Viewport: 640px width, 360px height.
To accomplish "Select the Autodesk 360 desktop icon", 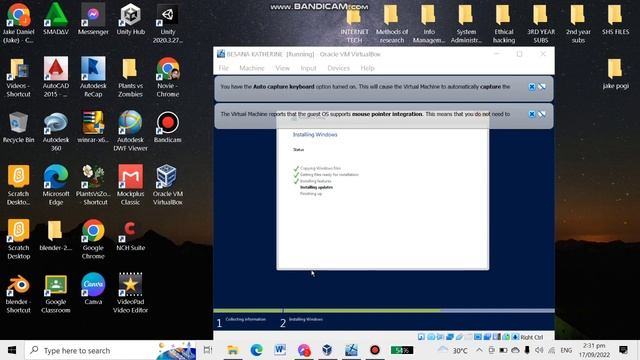I will pyautogui.click(x=56, y=131).
